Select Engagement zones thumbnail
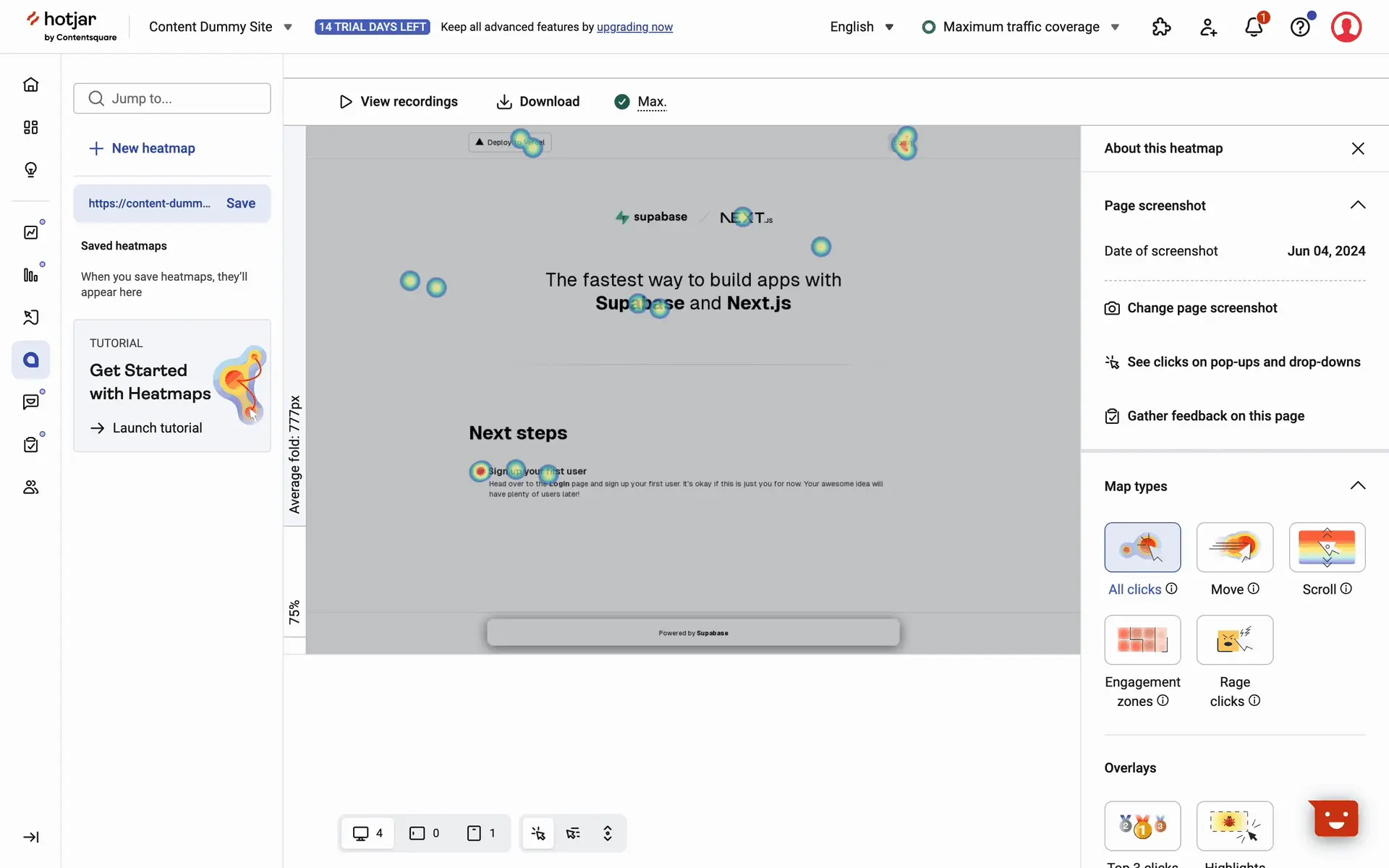The image size is (1389, 868). click(1142, 640)
